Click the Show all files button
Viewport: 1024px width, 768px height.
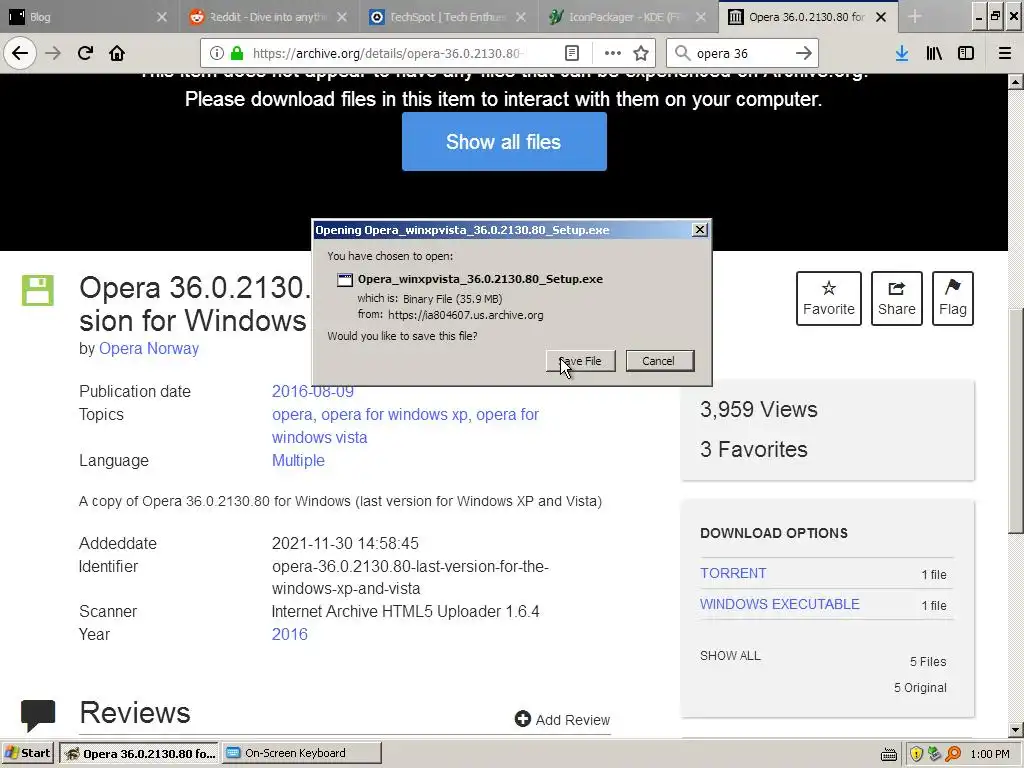(x=504, y=142)
